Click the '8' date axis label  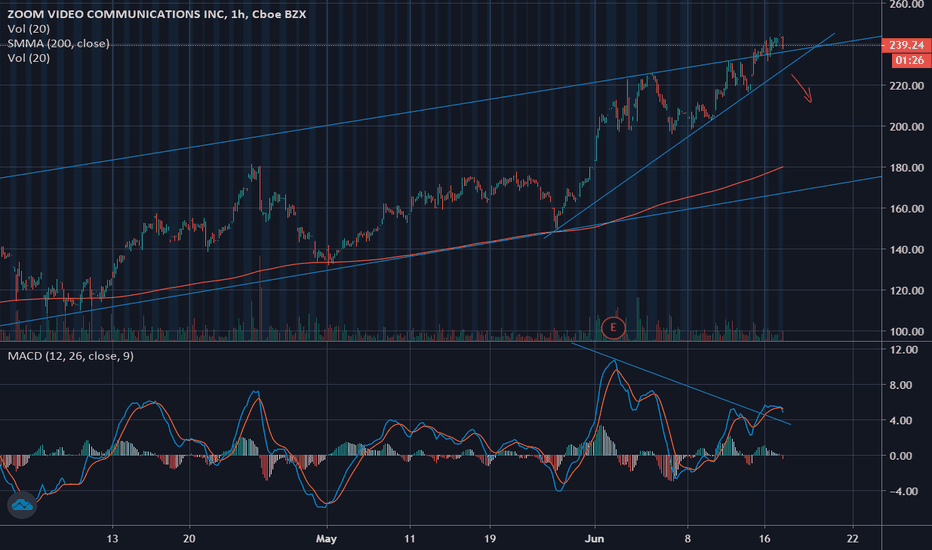688,539
